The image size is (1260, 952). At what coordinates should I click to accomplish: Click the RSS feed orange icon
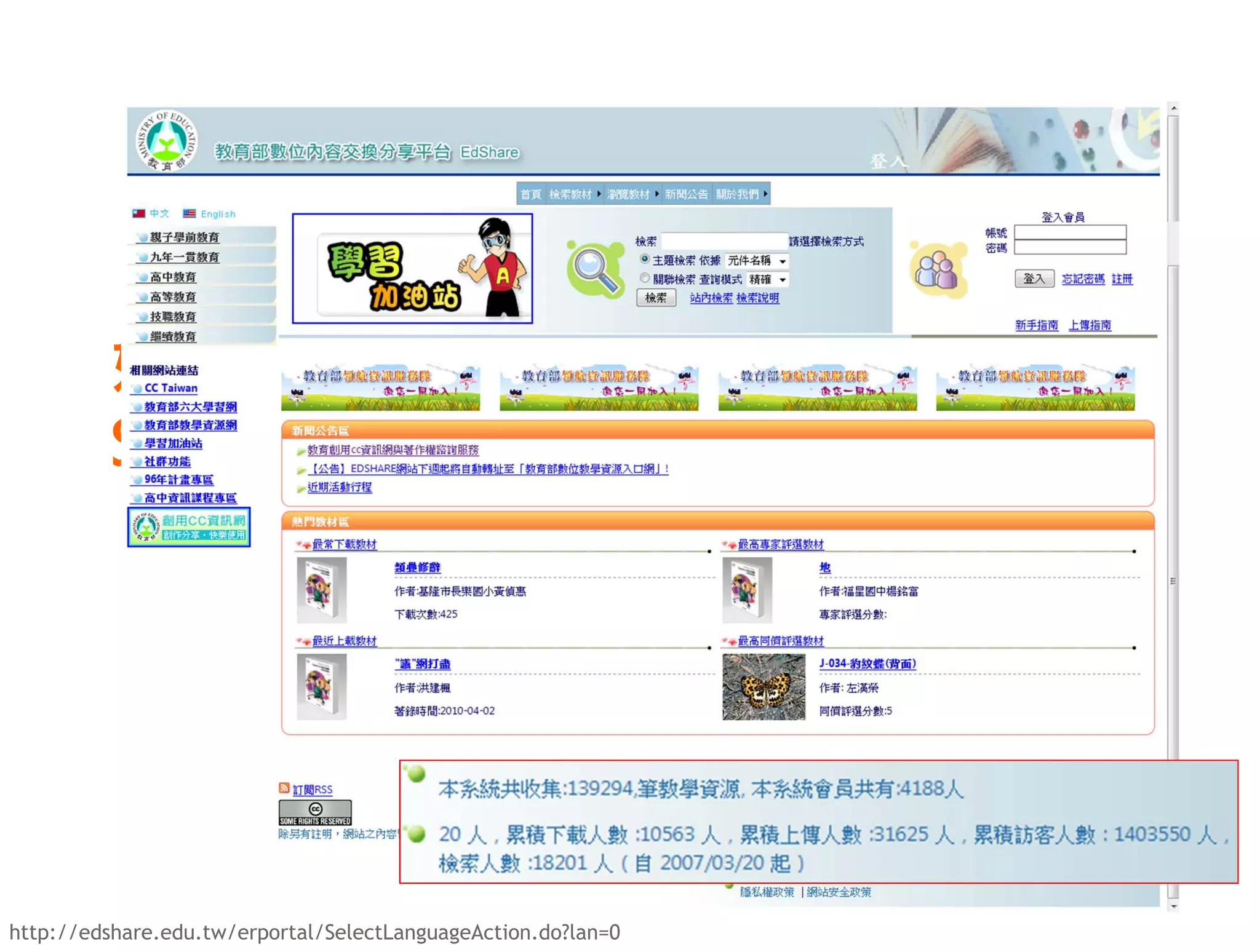point(284,788)
